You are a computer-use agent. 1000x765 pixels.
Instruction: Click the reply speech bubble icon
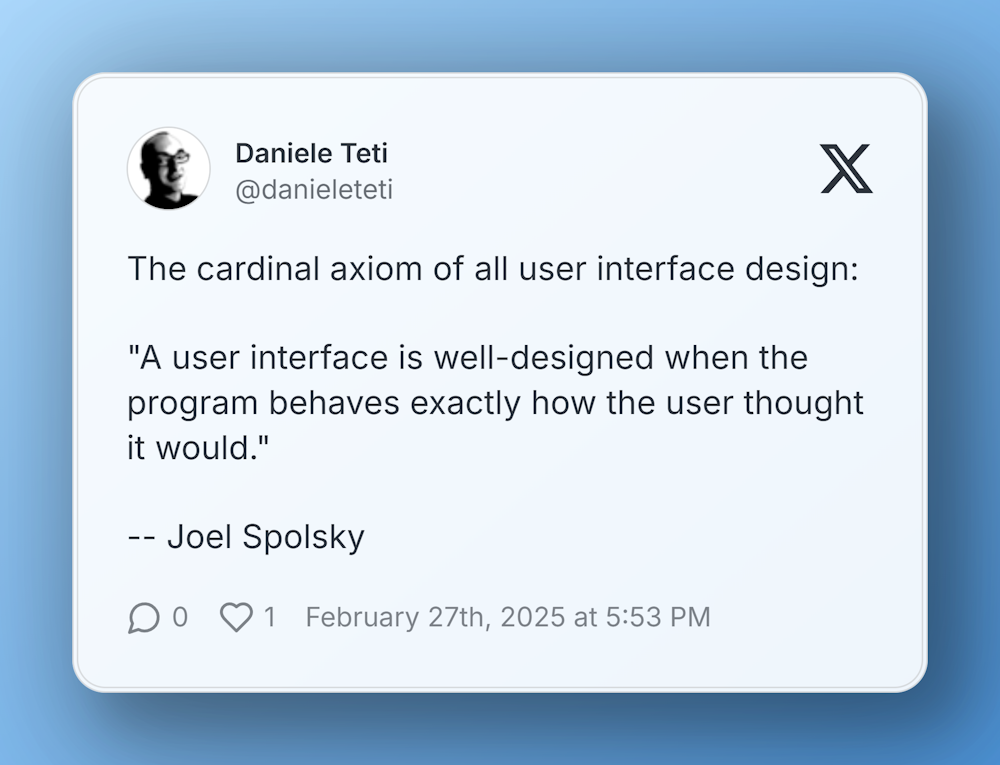tap(143, 617)
